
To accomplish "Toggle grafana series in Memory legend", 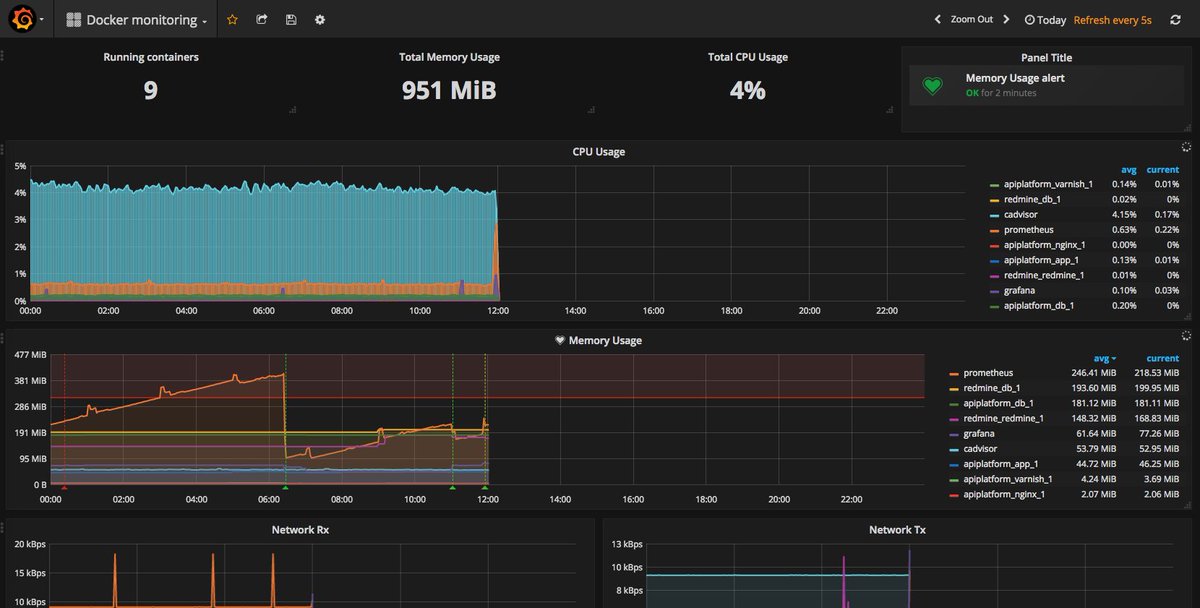I will pos(979,433).
